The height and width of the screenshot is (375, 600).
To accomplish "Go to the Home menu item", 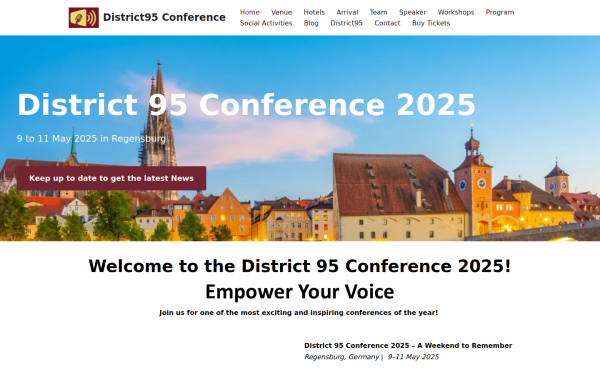I will pos(249,12).
